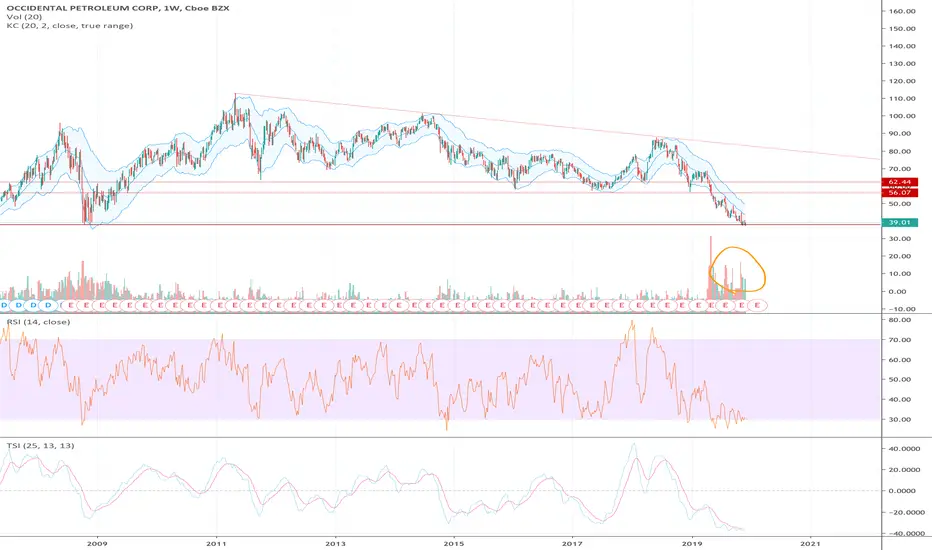This screenshot has height=550, width=932.
Task: Click the 2011 label on the time axis
Action: pos(216,543)
